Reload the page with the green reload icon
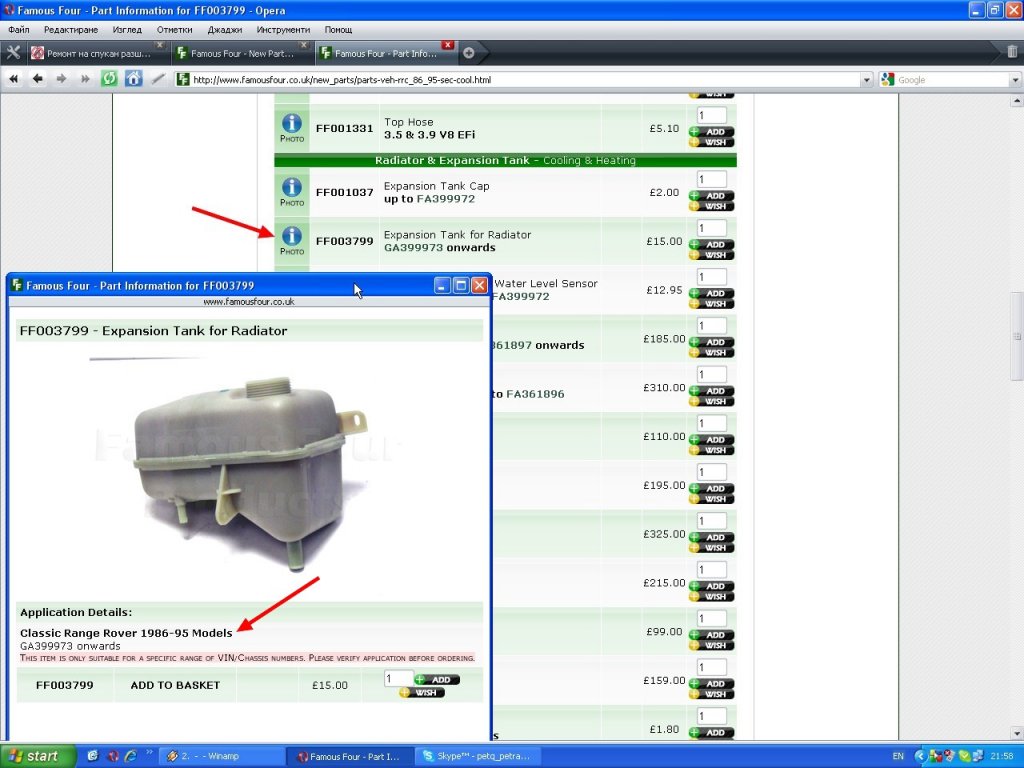 tap(109, 79)
